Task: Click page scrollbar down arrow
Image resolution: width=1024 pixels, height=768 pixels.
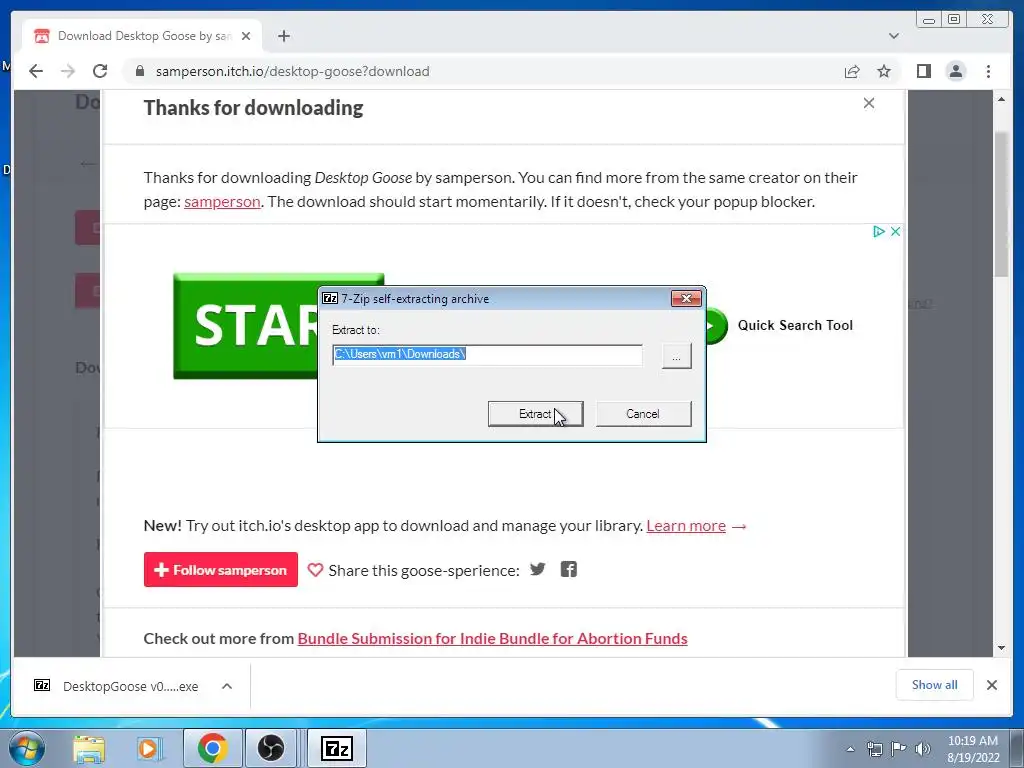Action: (1001, 648)
